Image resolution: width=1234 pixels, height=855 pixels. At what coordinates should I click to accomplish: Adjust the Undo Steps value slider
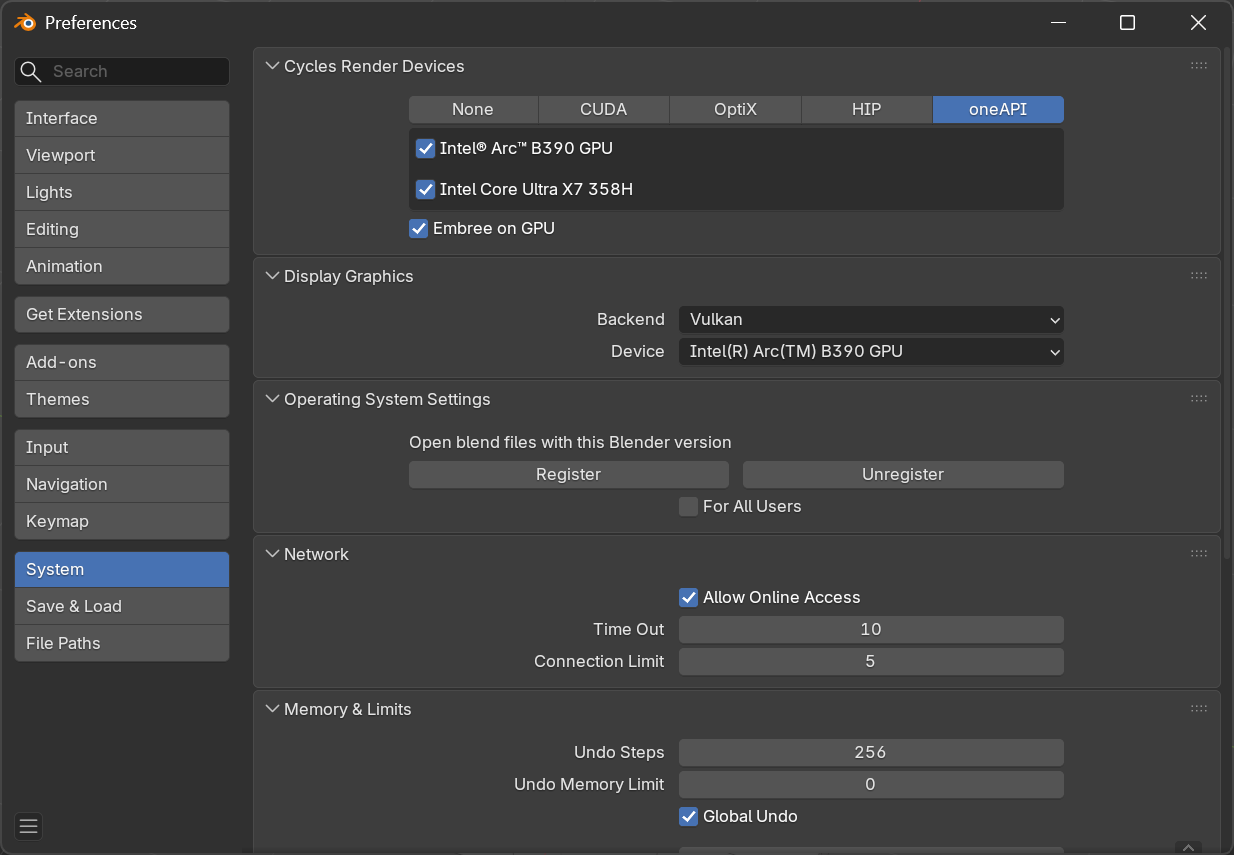[870, 752]
